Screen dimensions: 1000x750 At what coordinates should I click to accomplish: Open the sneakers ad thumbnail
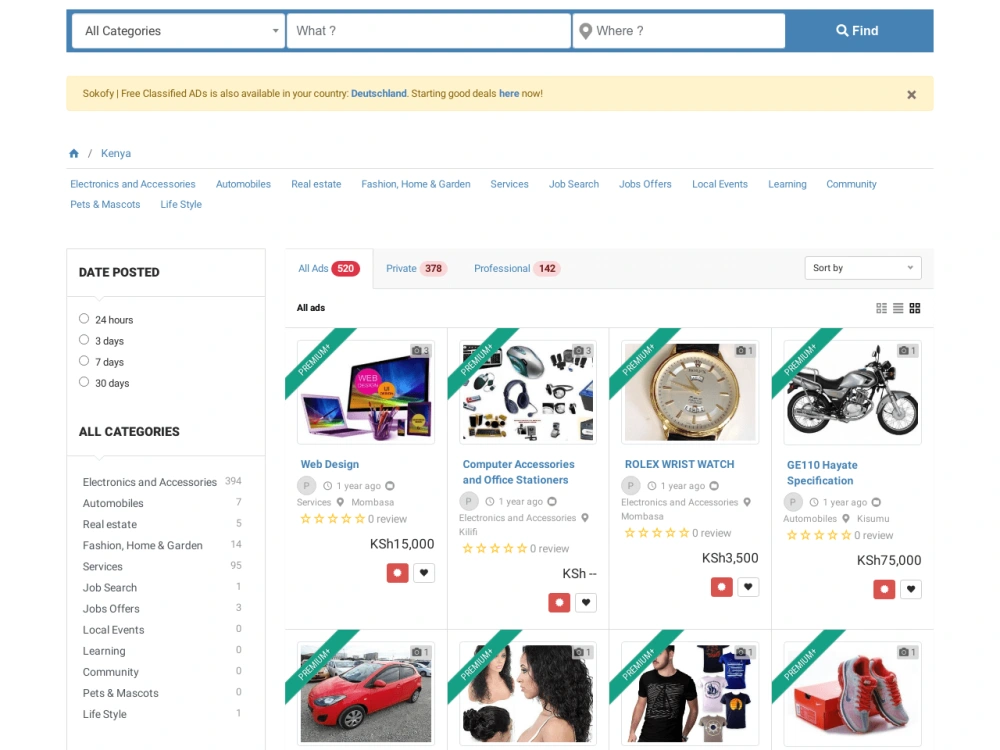[852, 693]
